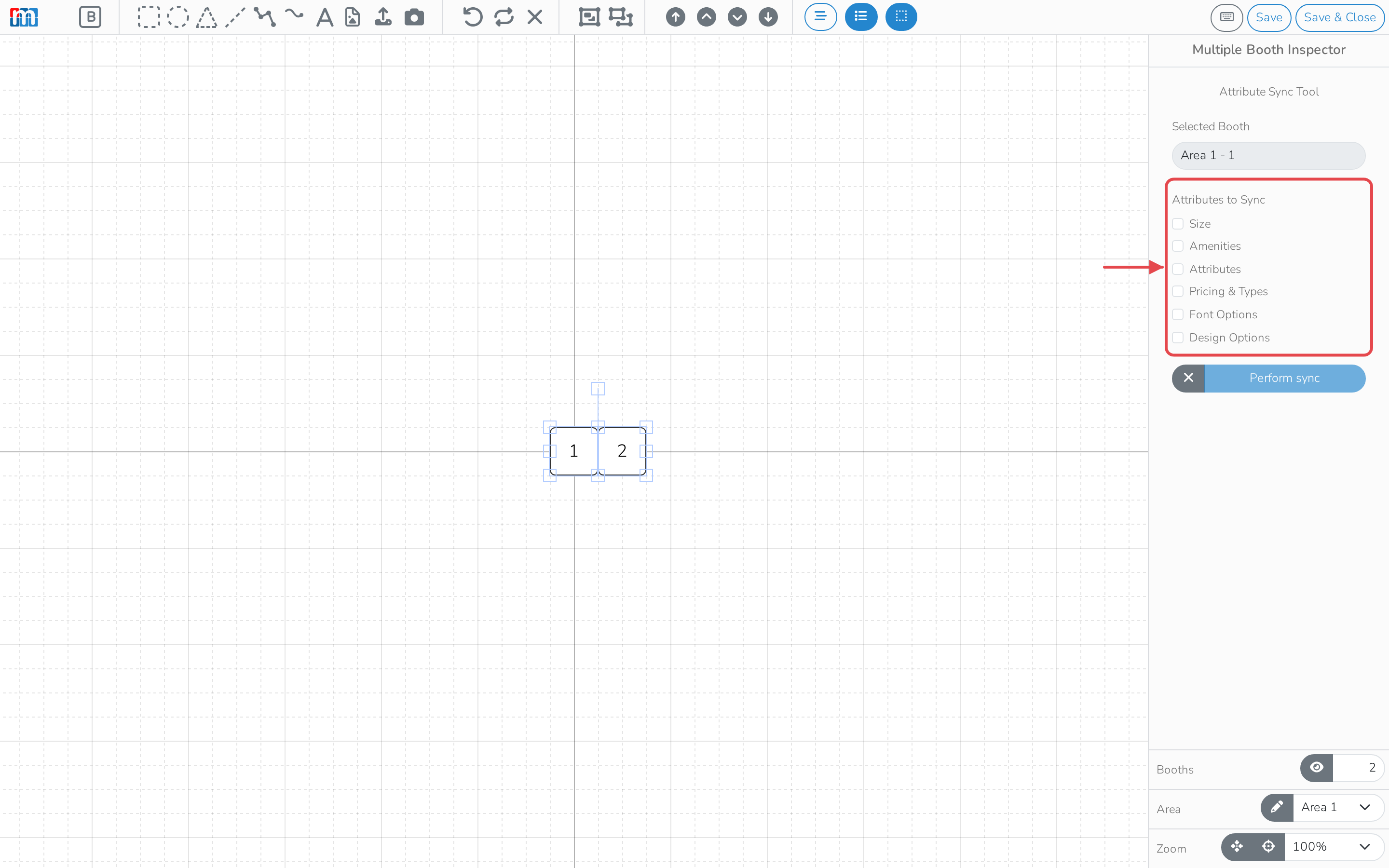1389x868 pixels.
Task: Edit area with the pencil icon
Action: [1277, 808]
